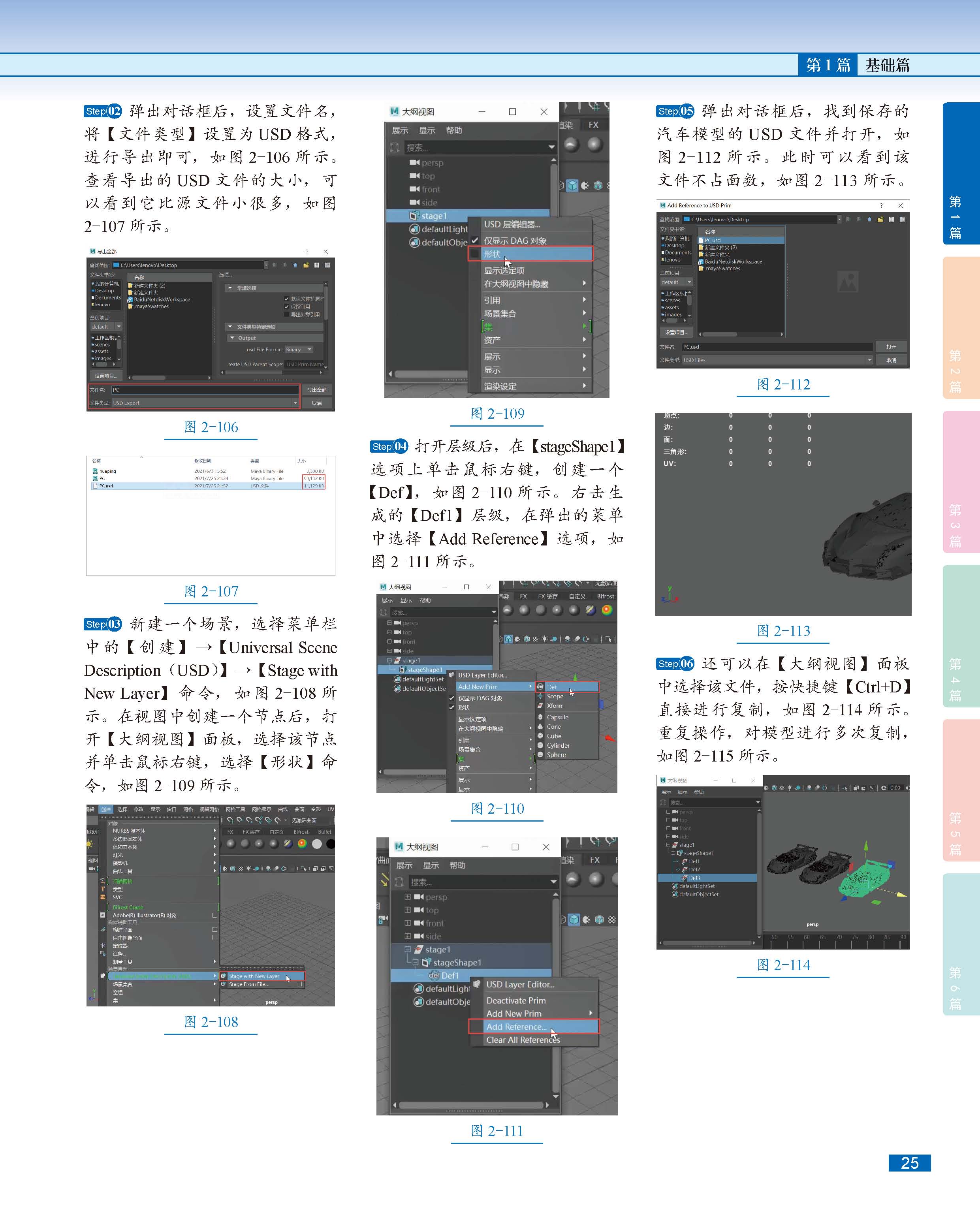Click light bulb icon in figure 2-110 viewport toolbar
The height and width of the screenshot is (1213, 980).
(x=545, y=639)
